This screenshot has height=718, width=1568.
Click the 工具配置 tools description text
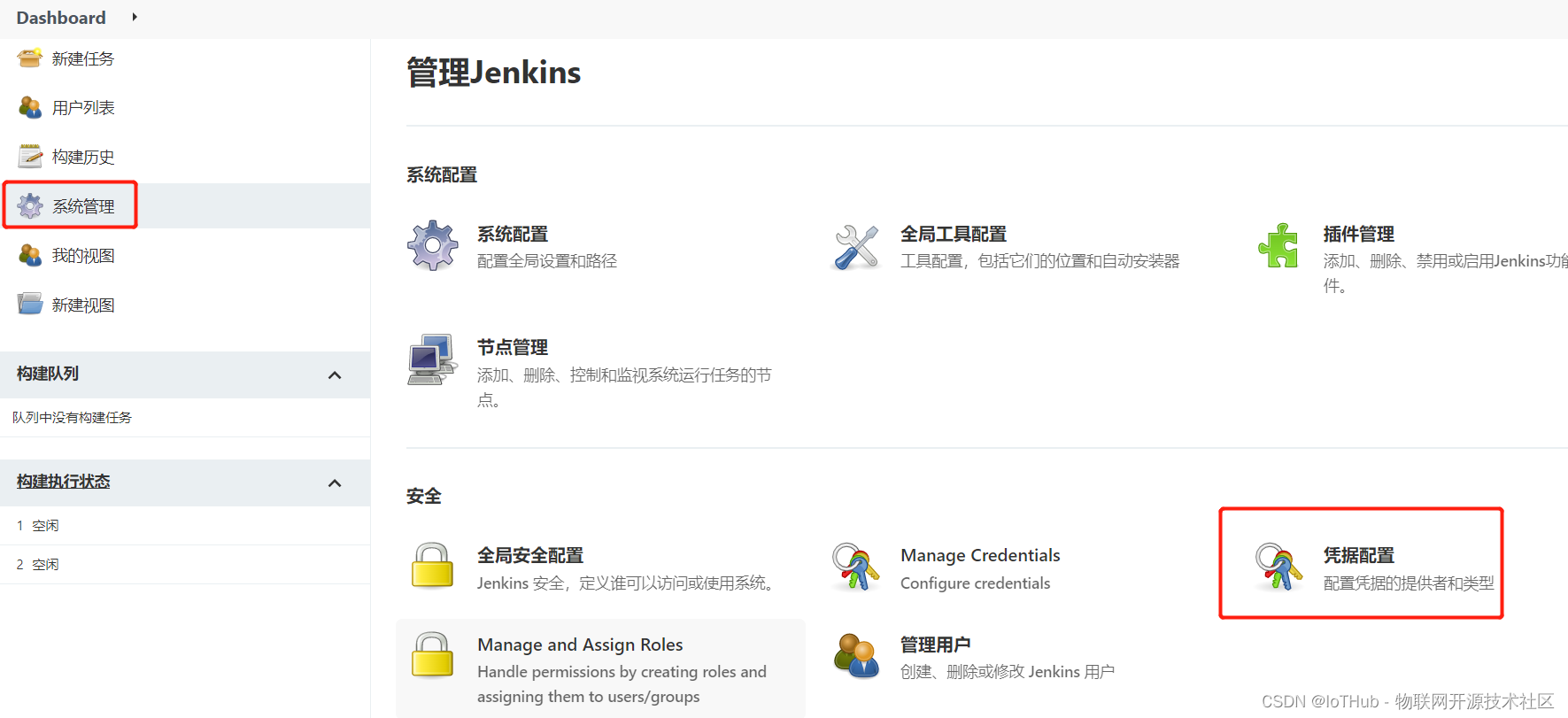1040,261
